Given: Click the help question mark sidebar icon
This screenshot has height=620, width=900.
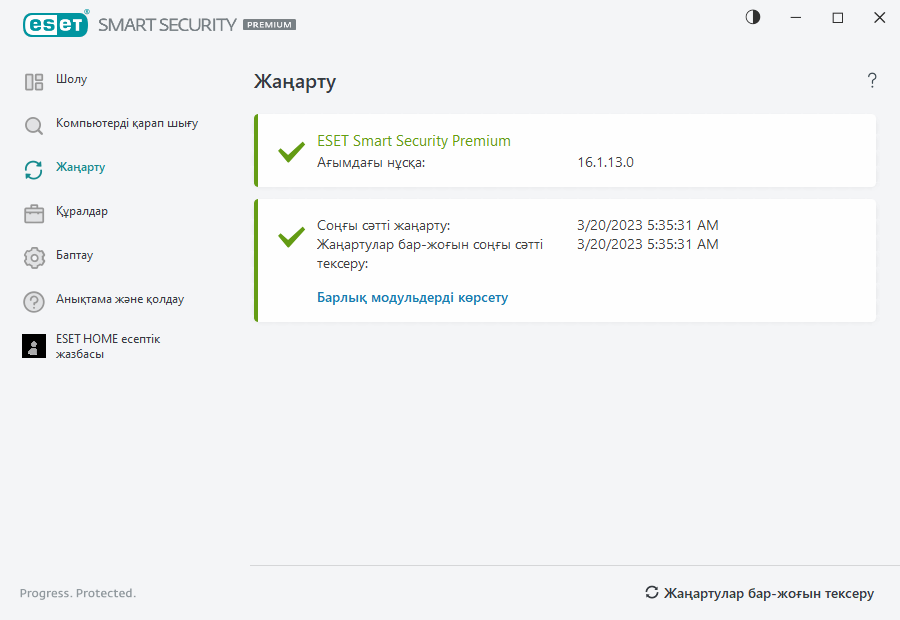Looking at the screenshot, I should [x=34, y=301].
